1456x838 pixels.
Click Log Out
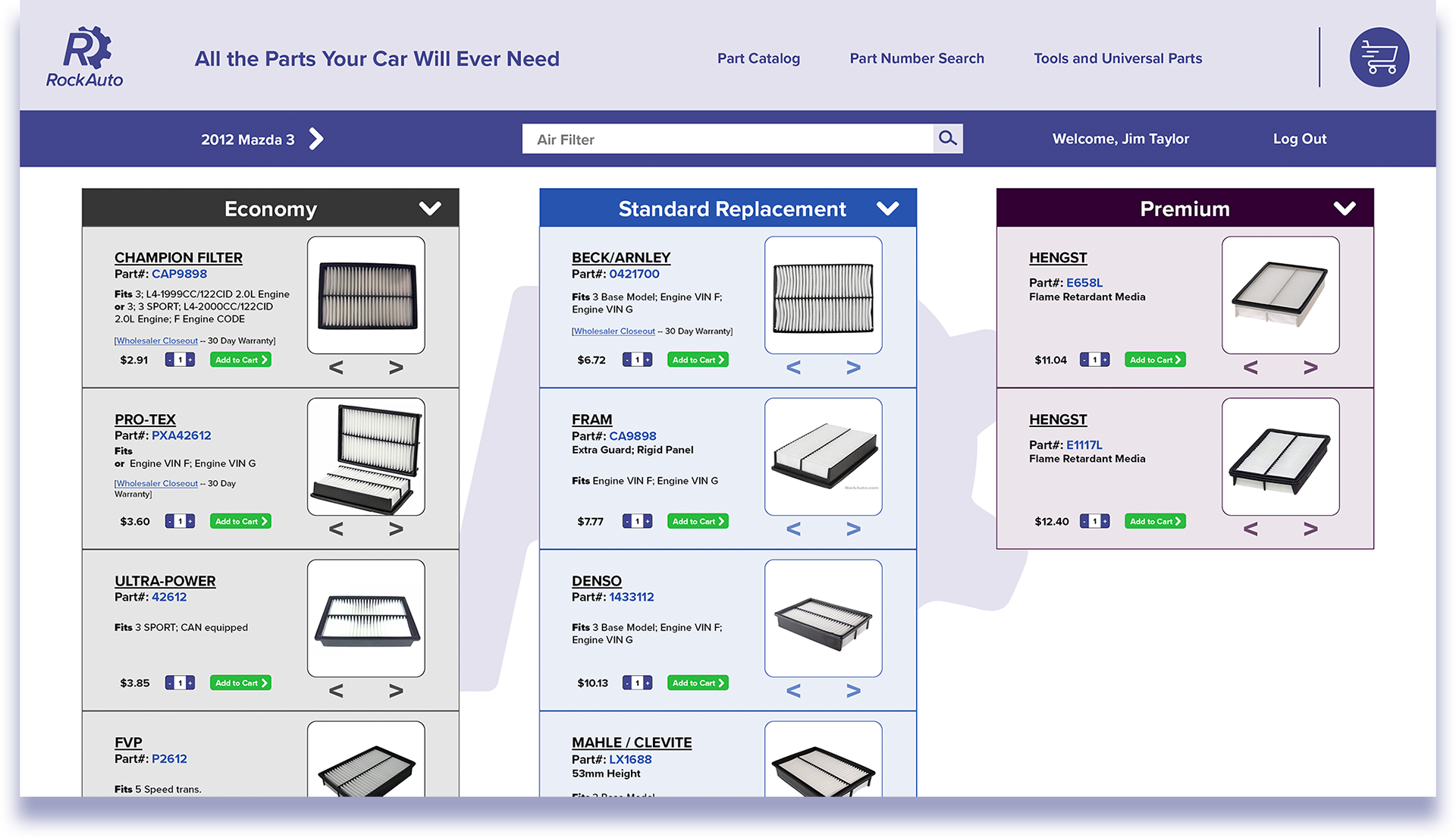tap(1300, 139)
